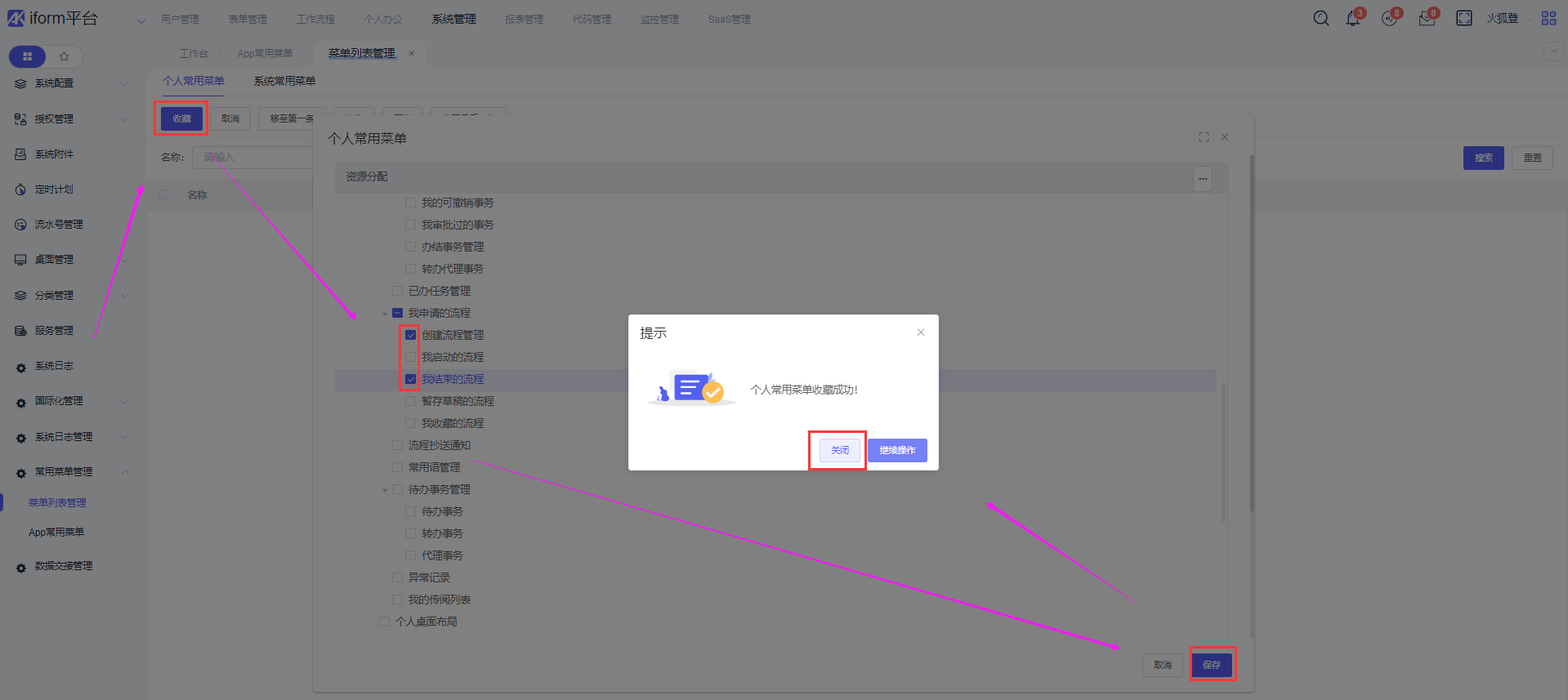Screen dimensions: 1568x700
Task: Click the search magnifier icon in header
Action: 1320,19
